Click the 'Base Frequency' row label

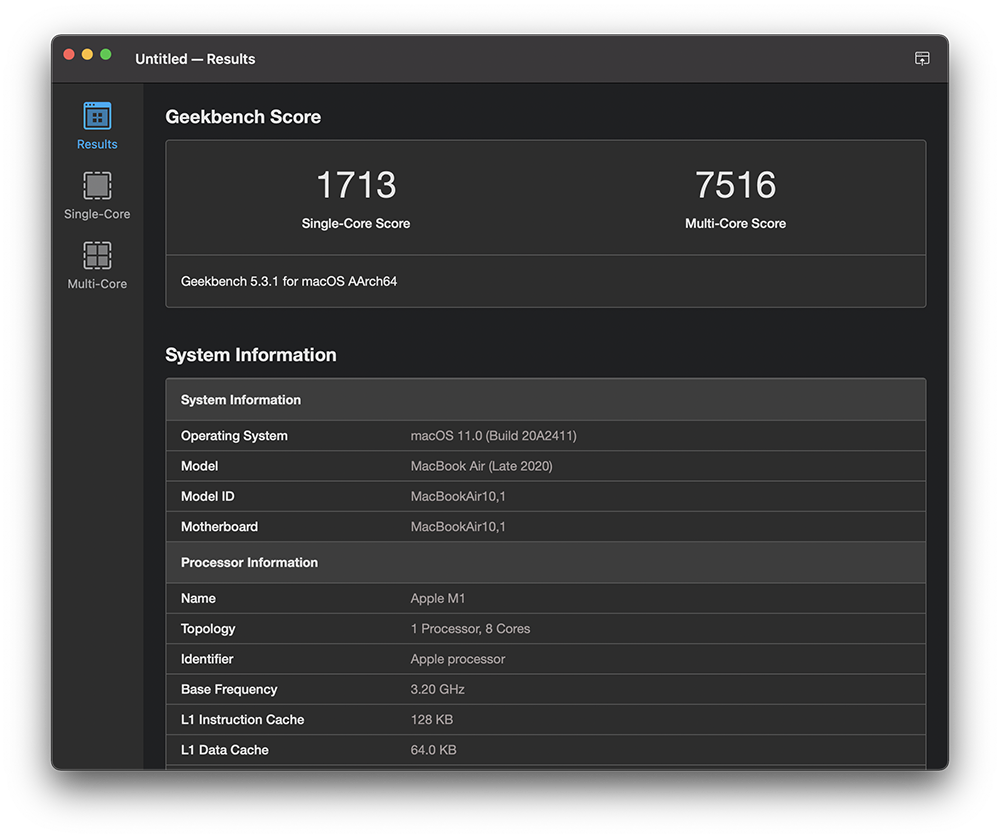click(229, 689)
